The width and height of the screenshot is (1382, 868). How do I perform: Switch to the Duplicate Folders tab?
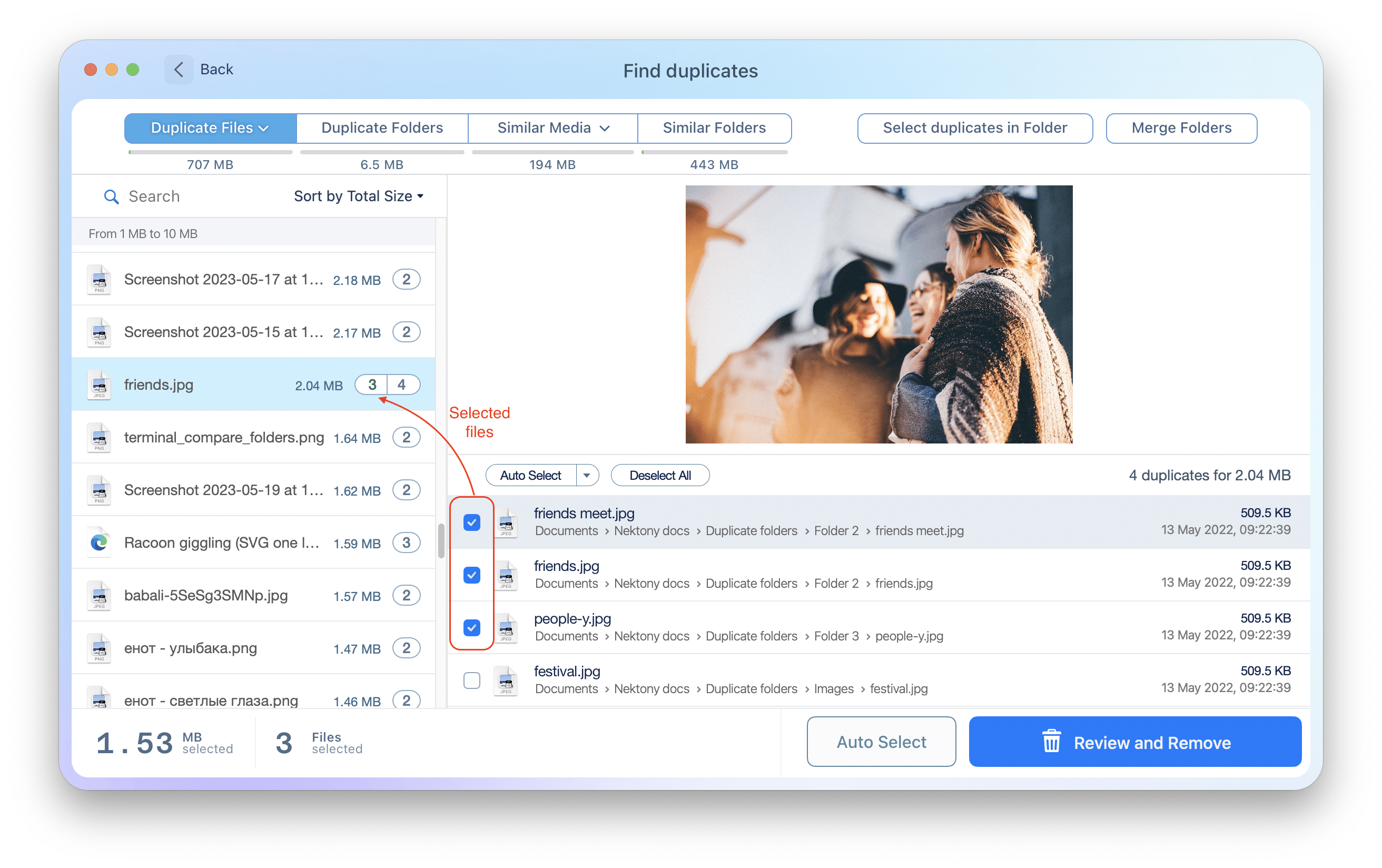click(382, 128)
